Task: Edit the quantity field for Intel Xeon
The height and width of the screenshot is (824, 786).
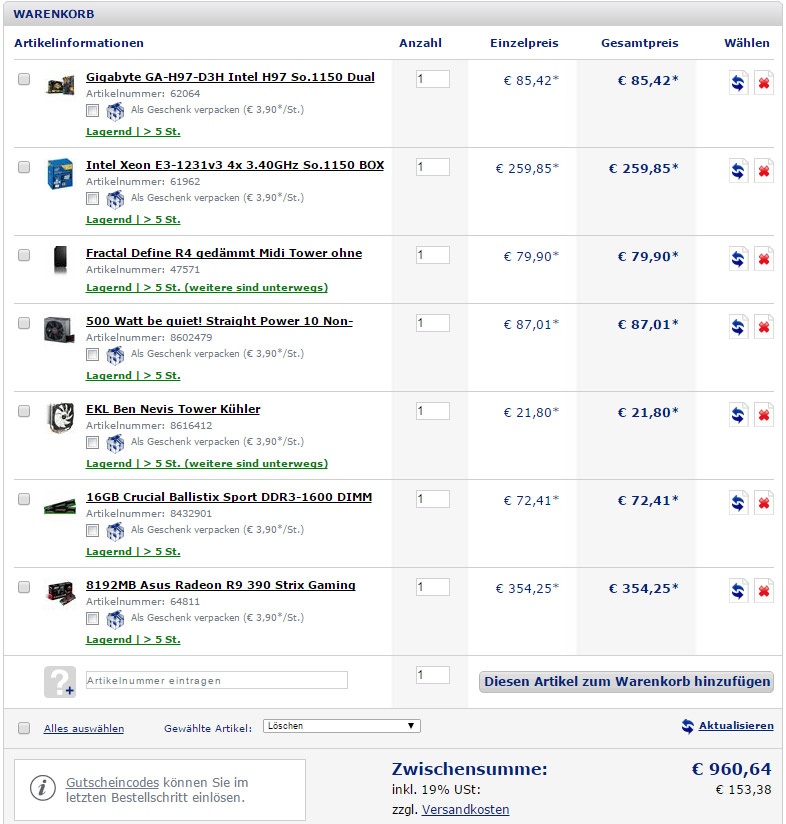Action: [x=432, y=167]
